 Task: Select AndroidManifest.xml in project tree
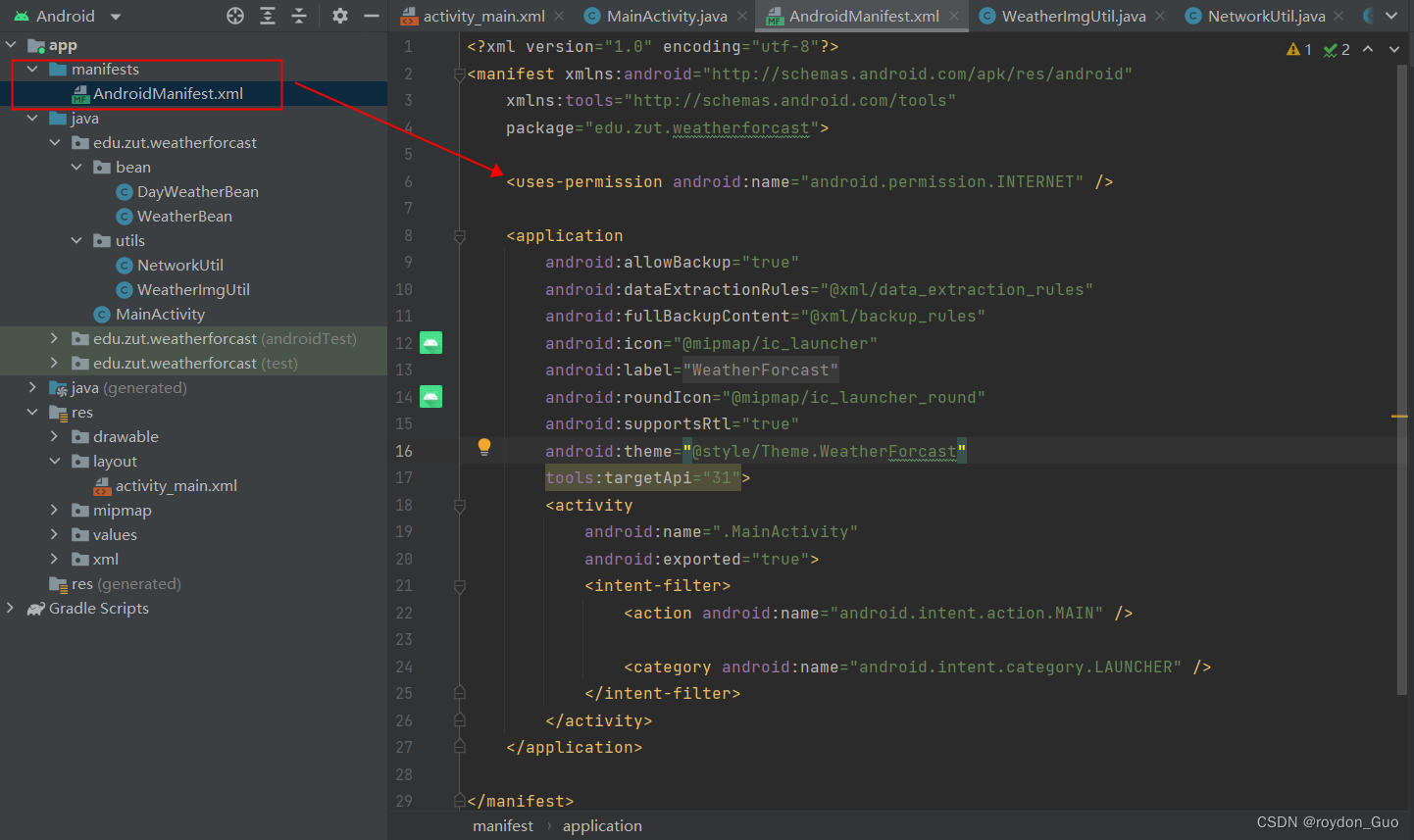(x=168, y=94)
